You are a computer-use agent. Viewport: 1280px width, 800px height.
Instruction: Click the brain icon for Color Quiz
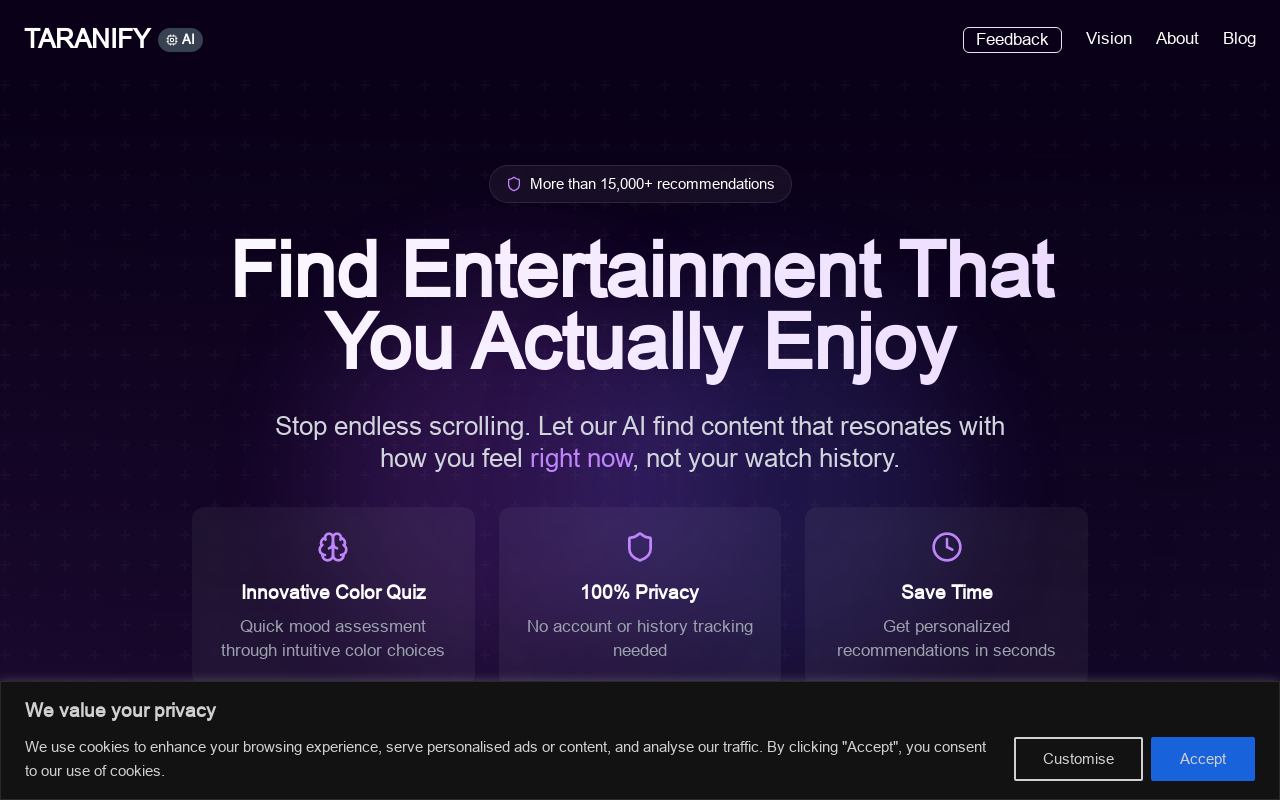pyautogui.click(x=333, y=547)
